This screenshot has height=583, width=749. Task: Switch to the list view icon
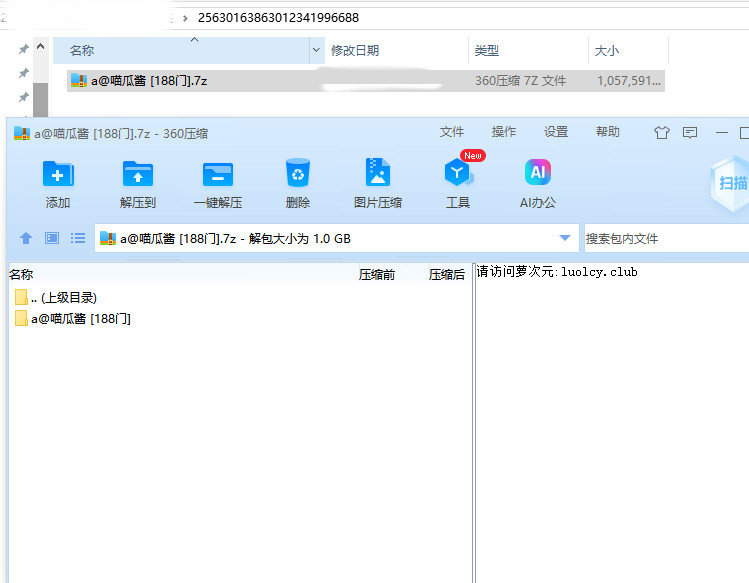(x=77, y=238)
